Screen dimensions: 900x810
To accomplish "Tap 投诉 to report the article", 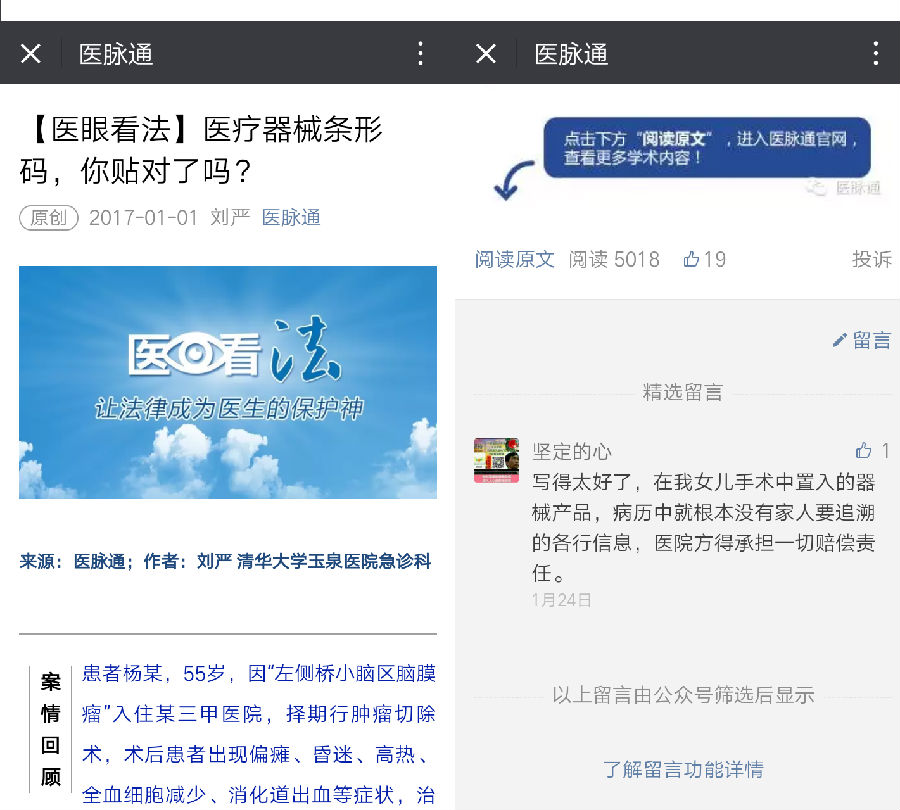I will (x=871, y=259).
